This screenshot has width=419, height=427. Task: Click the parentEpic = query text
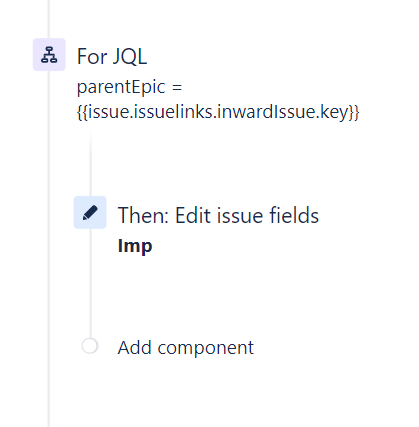coord(129,87)
